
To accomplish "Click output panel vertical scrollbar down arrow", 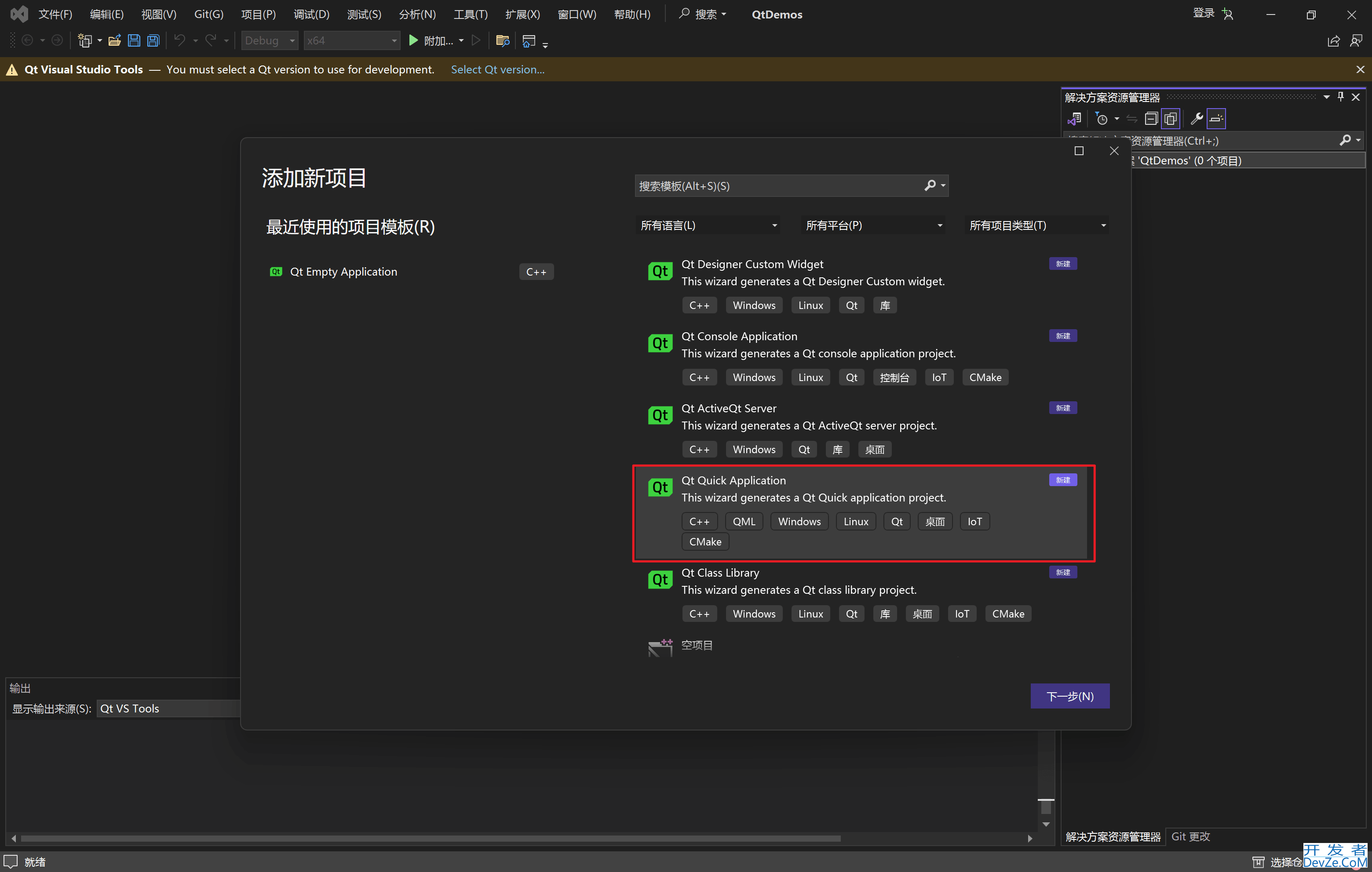I will pos(1046,824).
